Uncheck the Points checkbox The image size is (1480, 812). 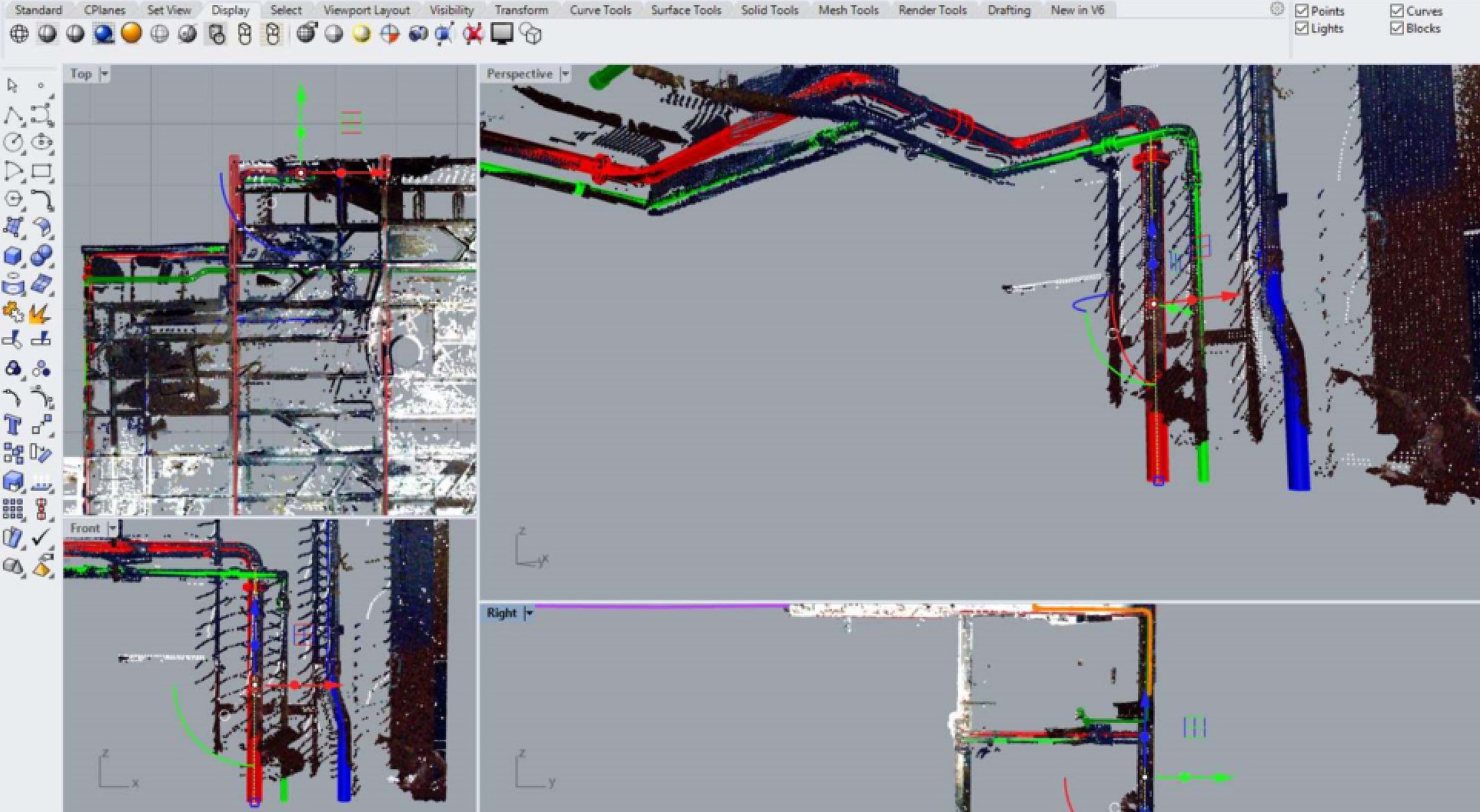click(1301, 11)
